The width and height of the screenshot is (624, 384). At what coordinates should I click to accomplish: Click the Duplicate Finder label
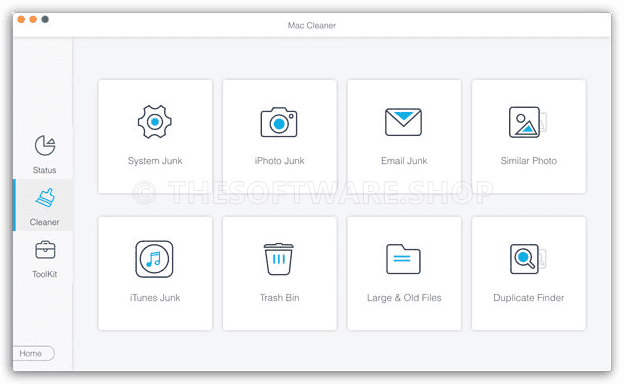pyautogui.click(x=528, y=298)
